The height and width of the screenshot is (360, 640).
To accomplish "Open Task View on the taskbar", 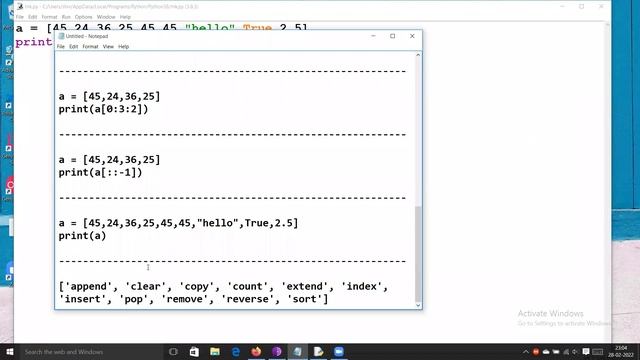I will tap(173, 351).
